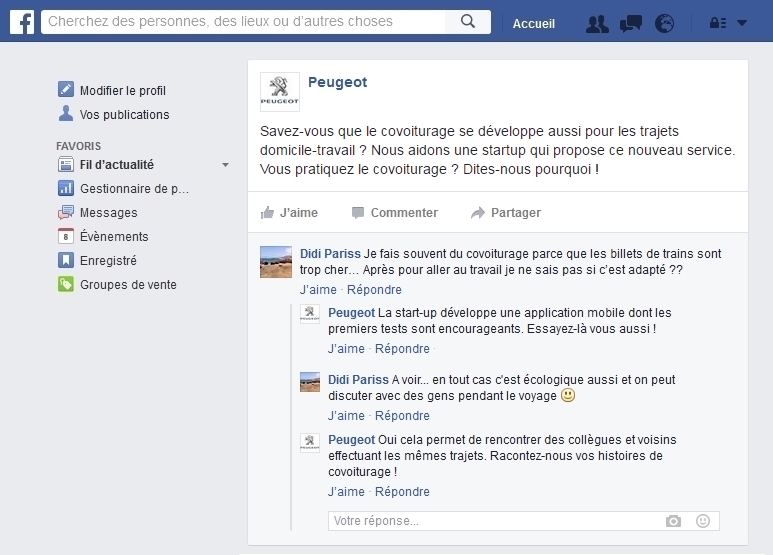The image size is (773, 555).
Task: Open Groupes de vente
Action: [x=128, y=284]
